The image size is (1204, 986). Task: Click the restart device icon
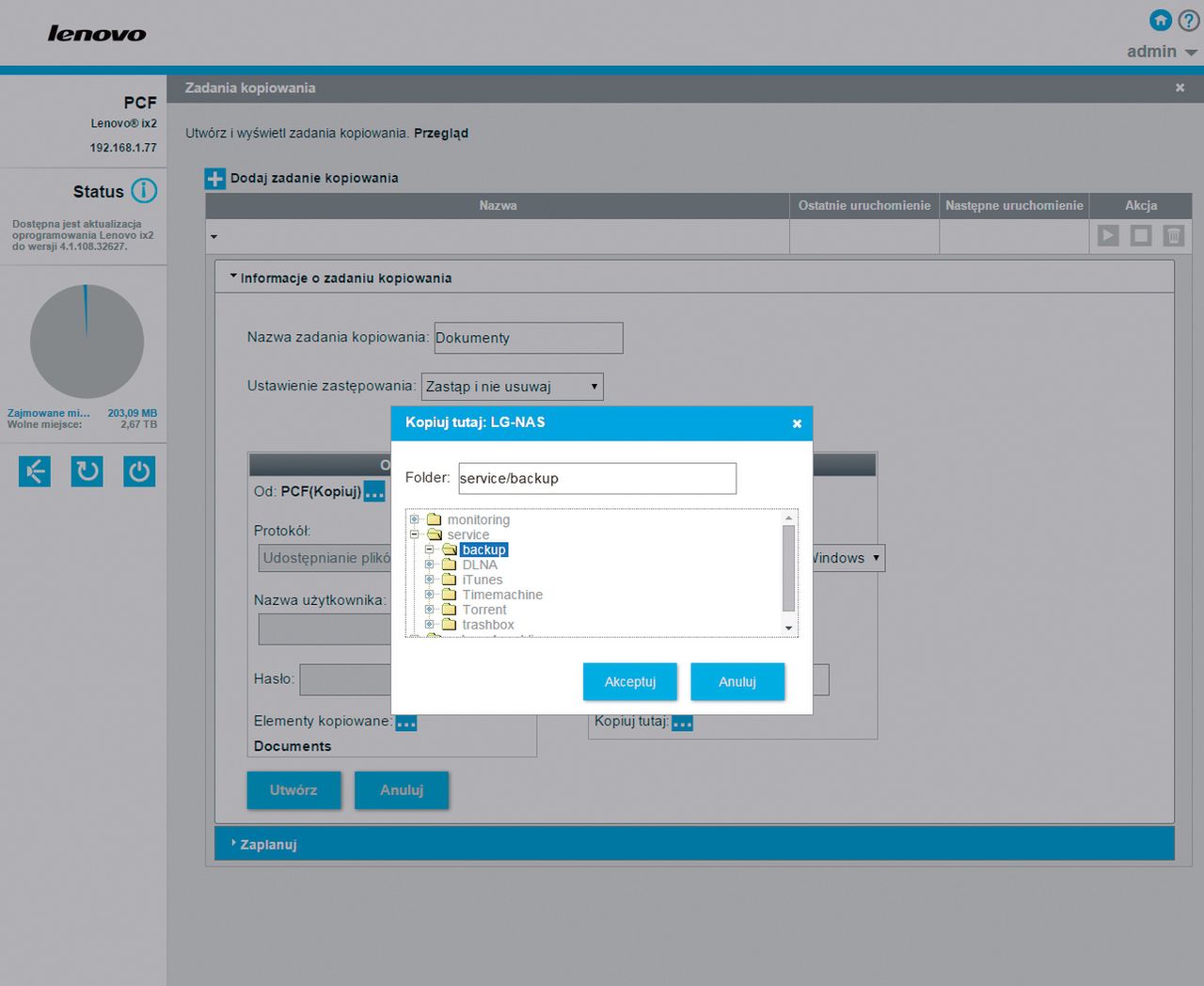(x=87, y=470)
